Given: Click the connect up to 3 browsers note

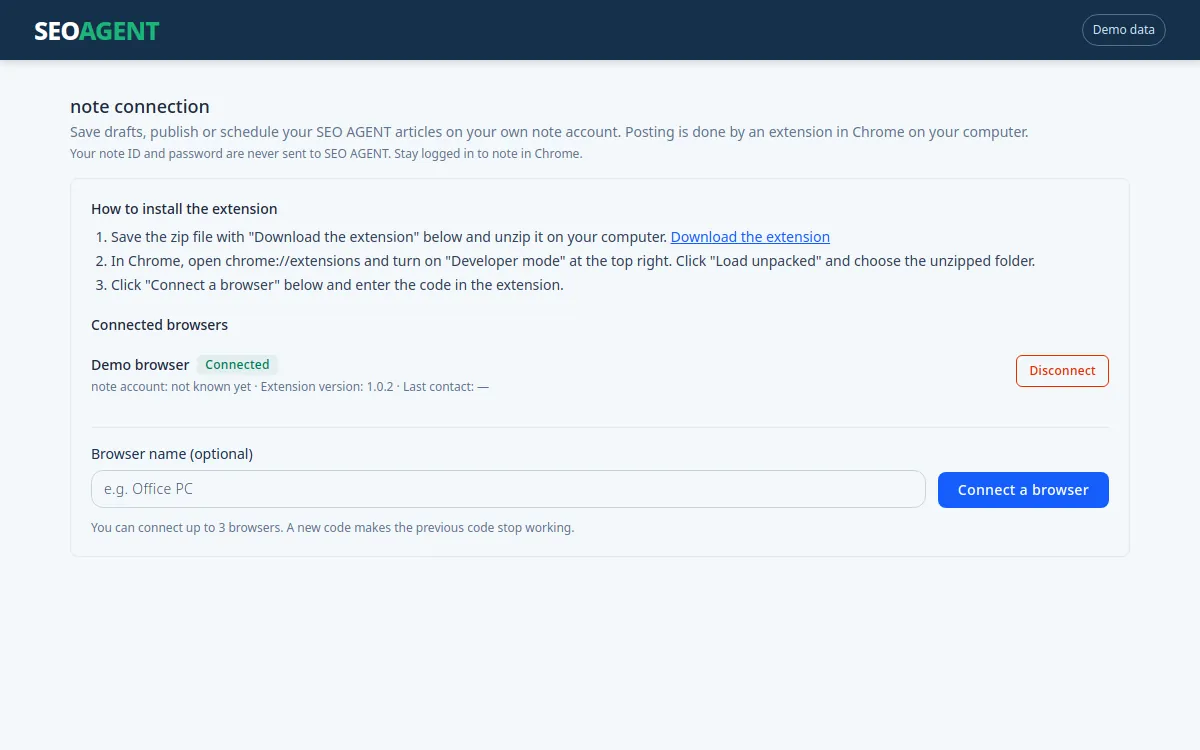Looking at the screenshot, I should point(332,528).
